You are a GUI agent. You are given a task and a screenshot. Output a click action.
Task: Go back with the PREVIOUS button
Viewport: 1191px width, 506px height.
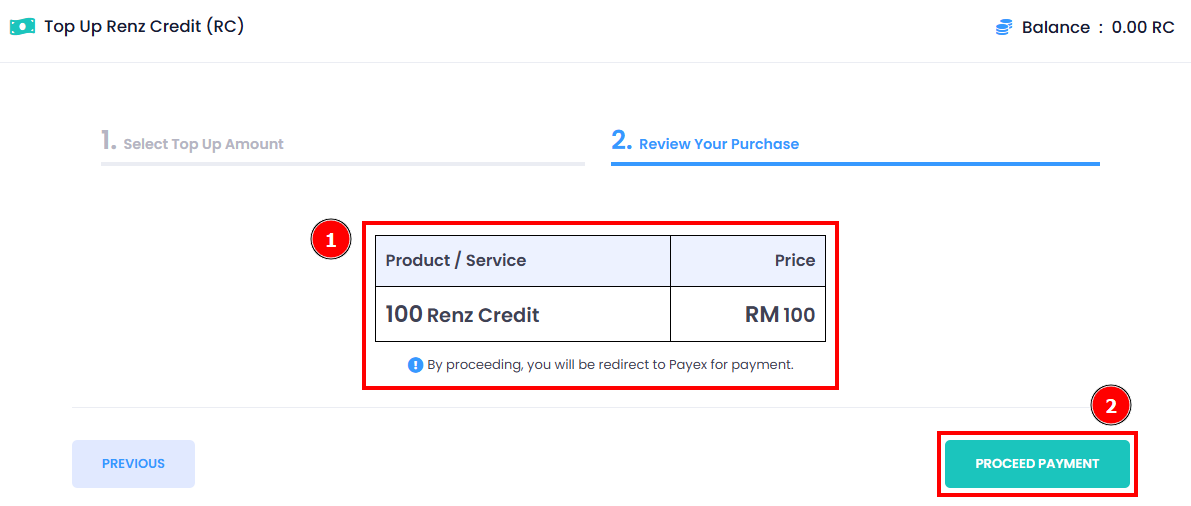point(133,463)
